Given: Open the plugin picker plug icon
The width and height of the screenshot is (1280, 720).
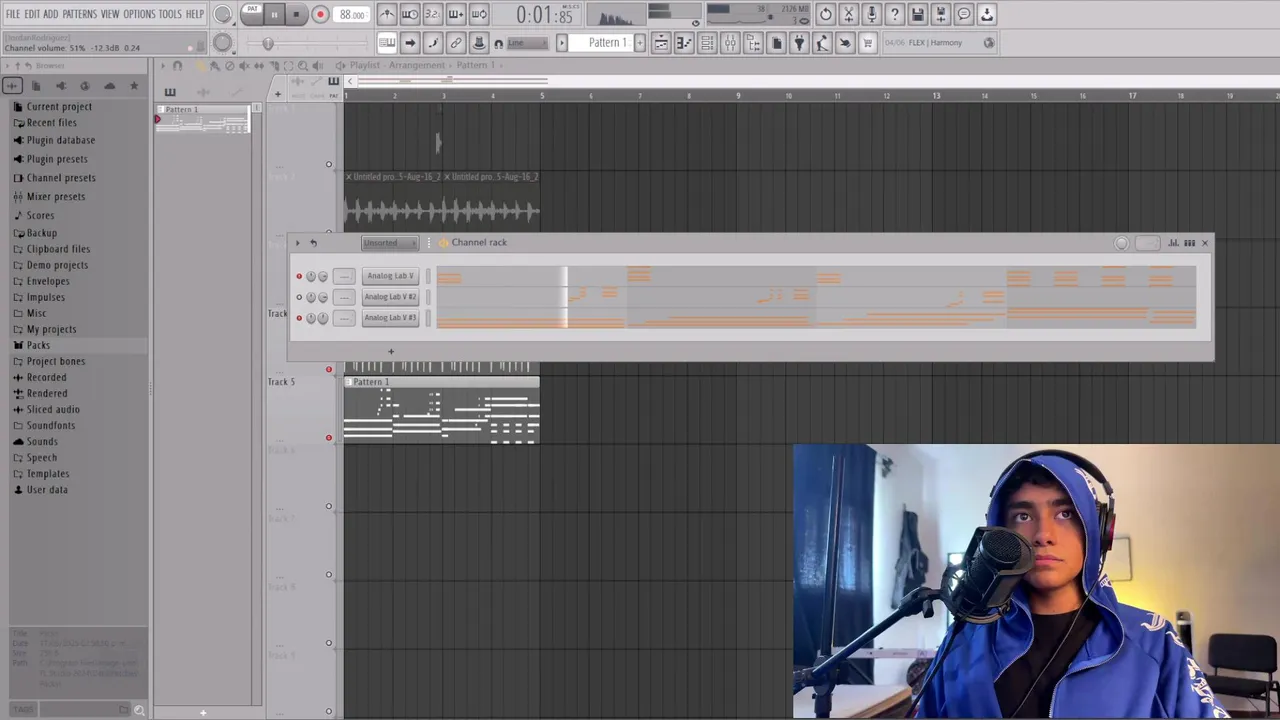Looking at the screenshot, I should (799, 43).
